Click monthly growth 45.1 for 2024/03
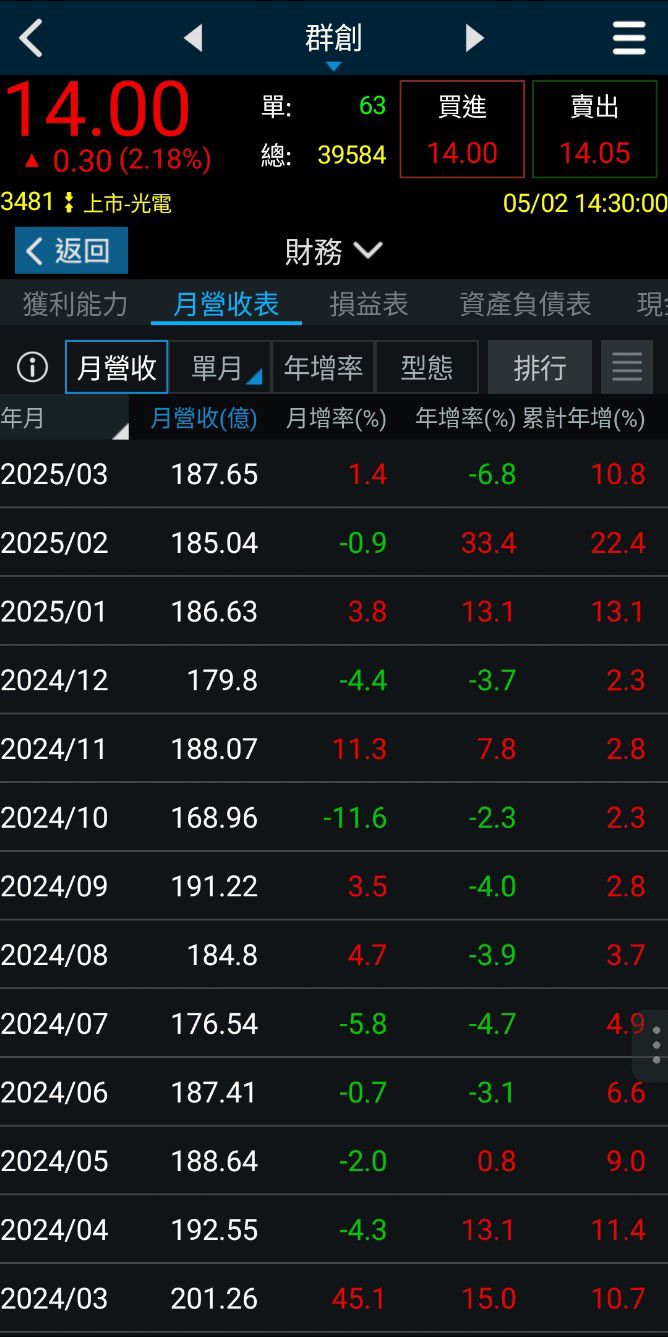The image size is (668, 1337). click(359, 1299)
